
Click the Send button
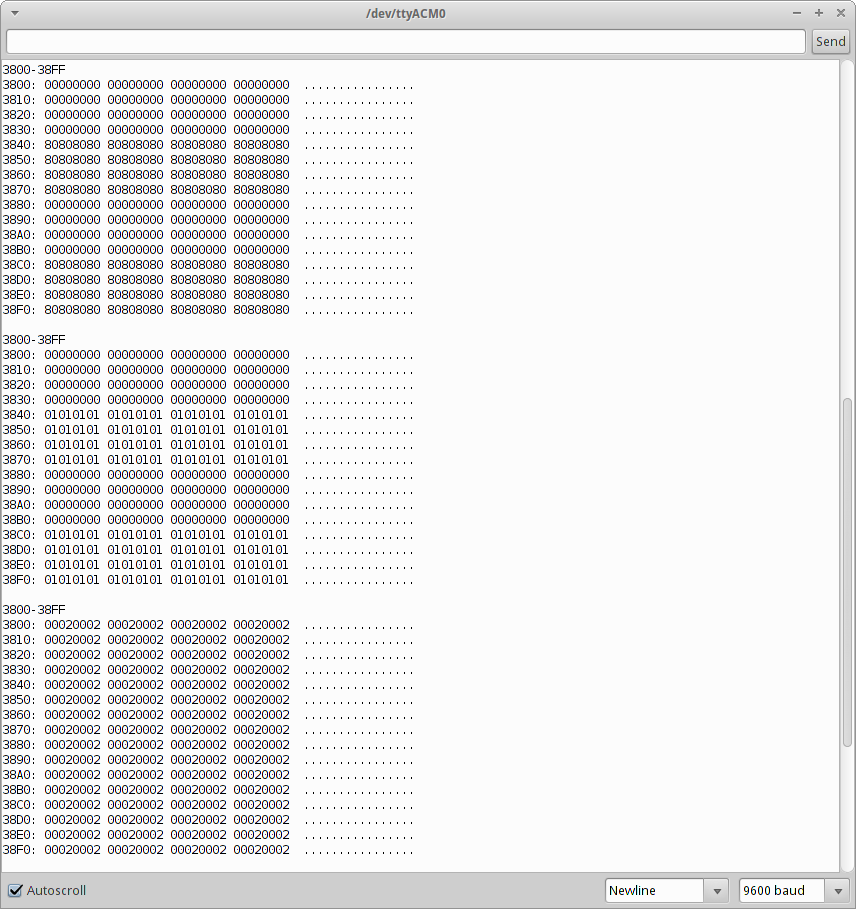click(830, 41)
